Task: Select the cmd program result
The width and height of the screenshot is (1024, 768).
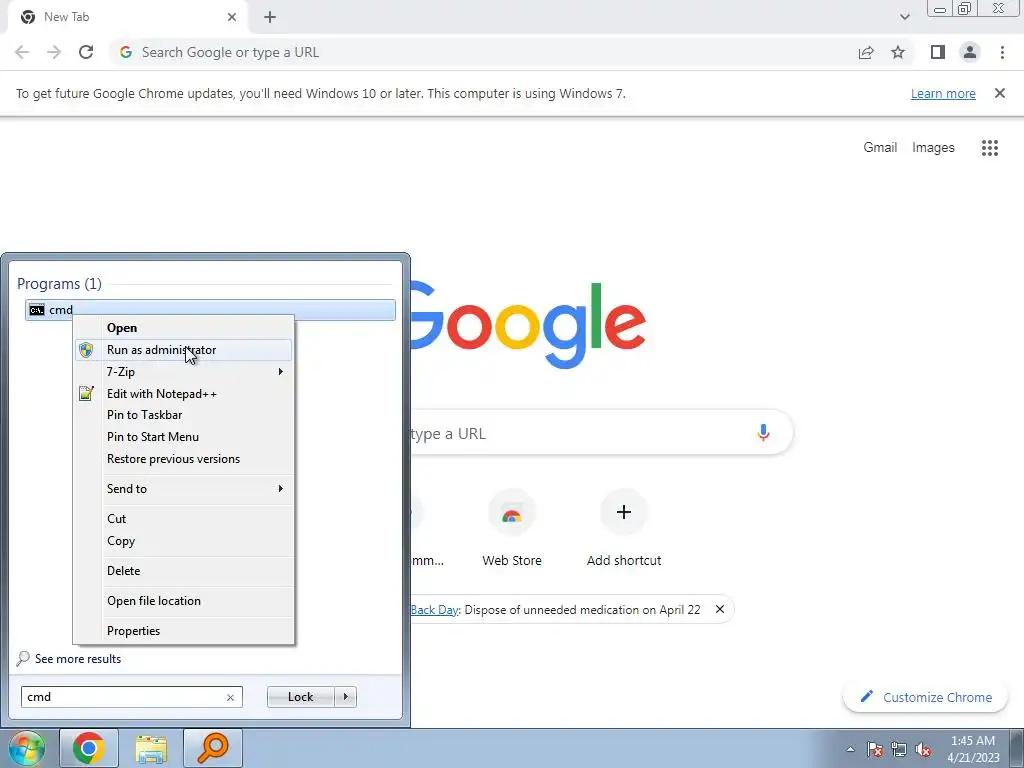Action: click(210, 310)
